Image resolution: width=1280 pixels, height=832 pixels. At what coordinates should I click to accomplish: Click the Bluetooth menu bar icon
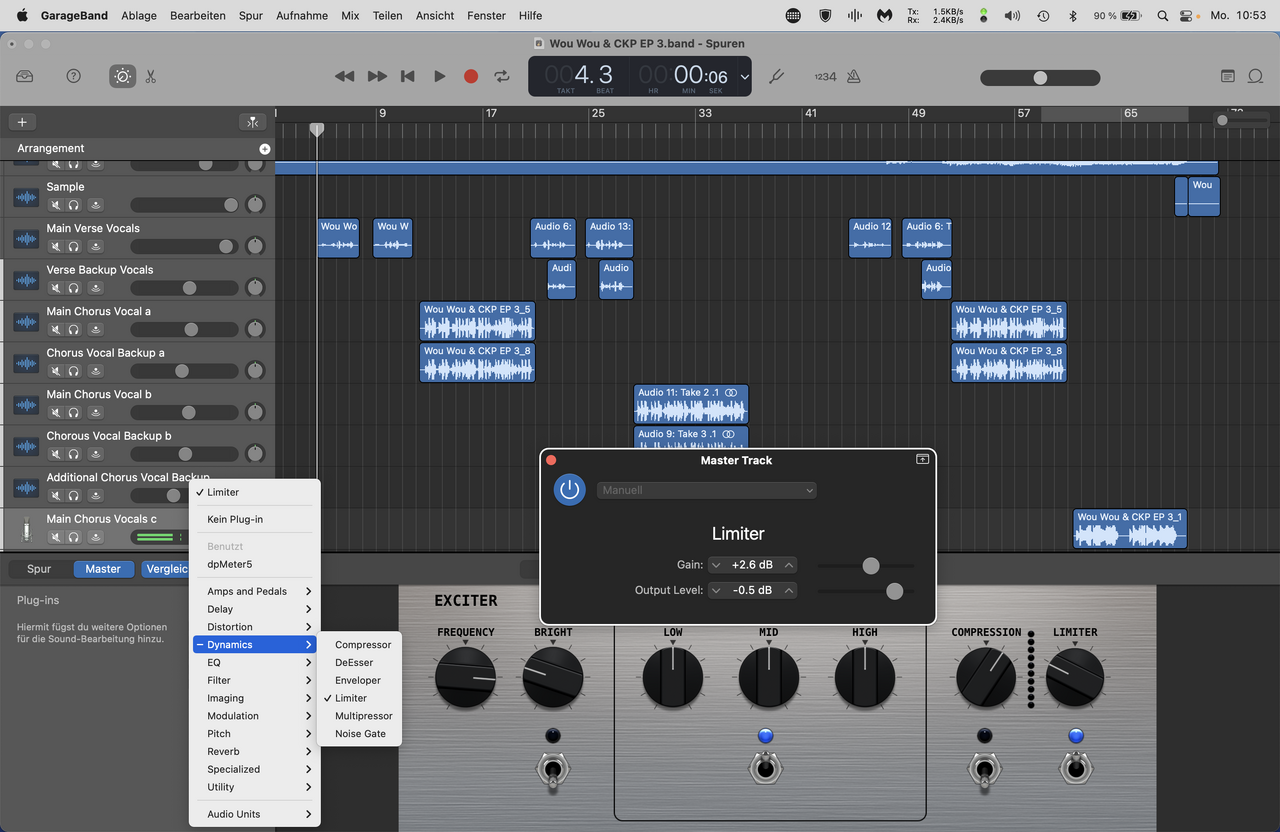(x=1073, y=15)
